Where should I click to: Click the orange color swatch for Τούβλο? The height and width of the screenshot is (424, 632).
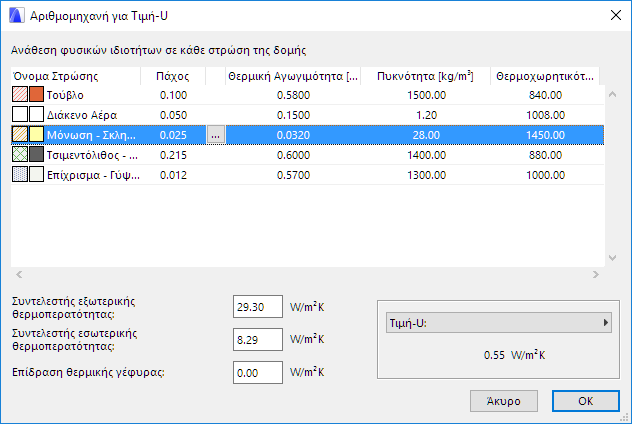coord(36,94)
